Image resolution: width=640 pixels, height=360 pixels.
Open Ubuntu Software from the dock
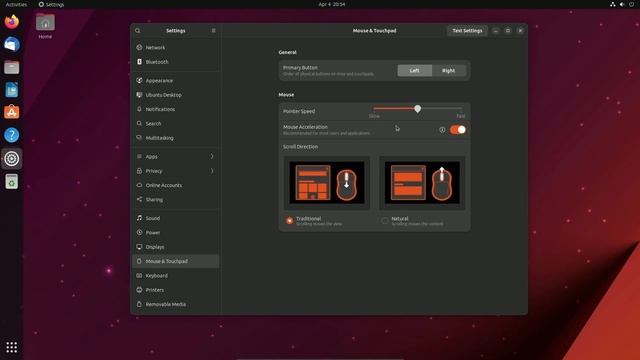click(x=11, y=112)
